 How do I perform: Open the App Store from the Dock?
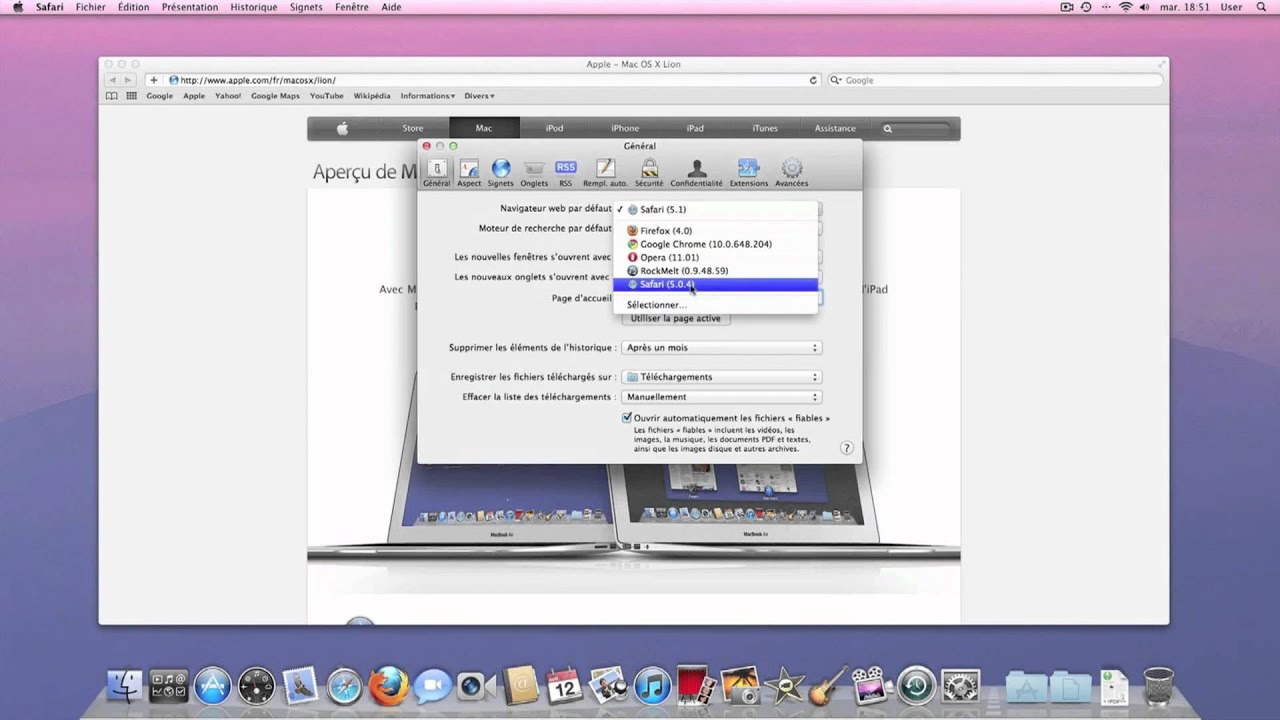(x=213, y=686)
